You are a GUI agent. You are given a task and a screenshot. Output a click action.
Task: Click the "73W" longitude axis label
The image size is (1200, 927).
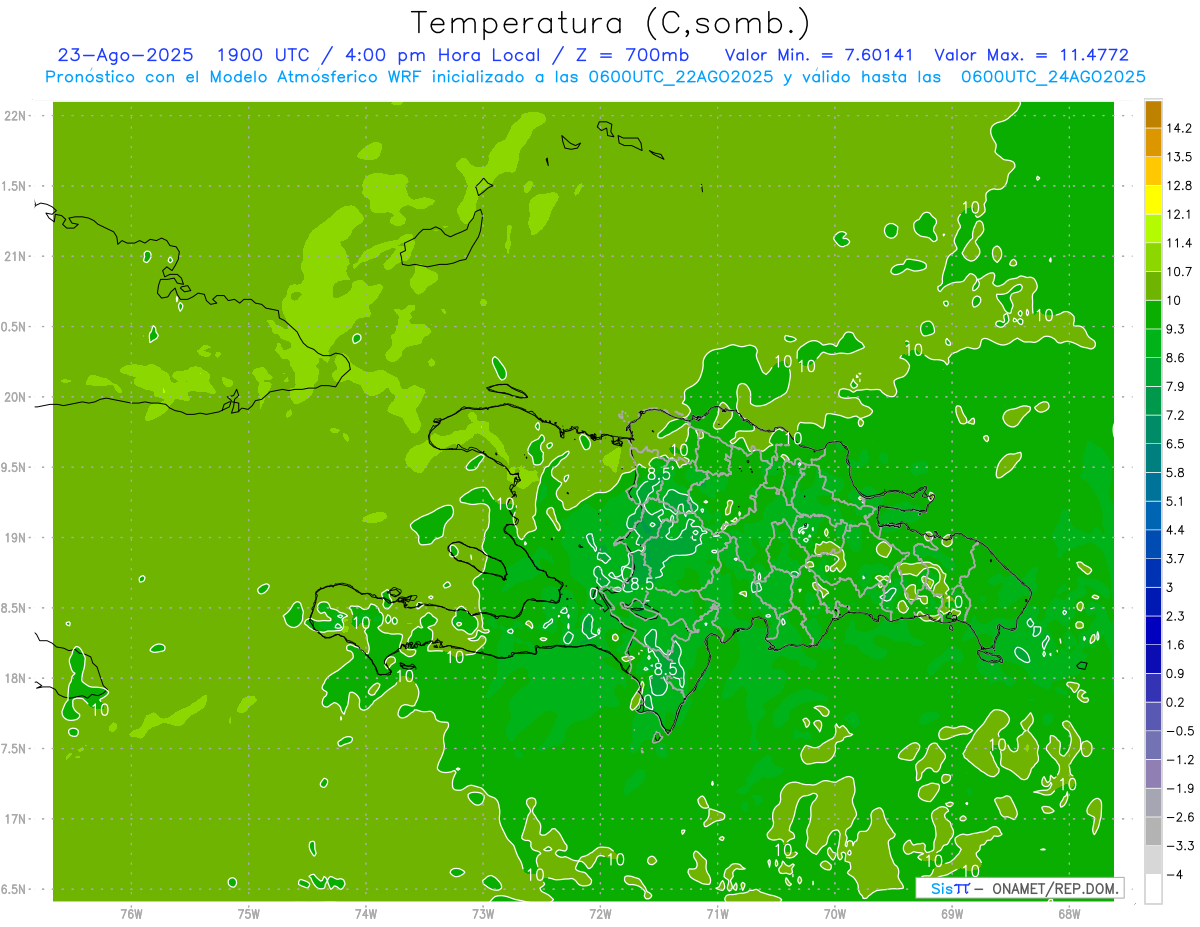coord(483,913)
